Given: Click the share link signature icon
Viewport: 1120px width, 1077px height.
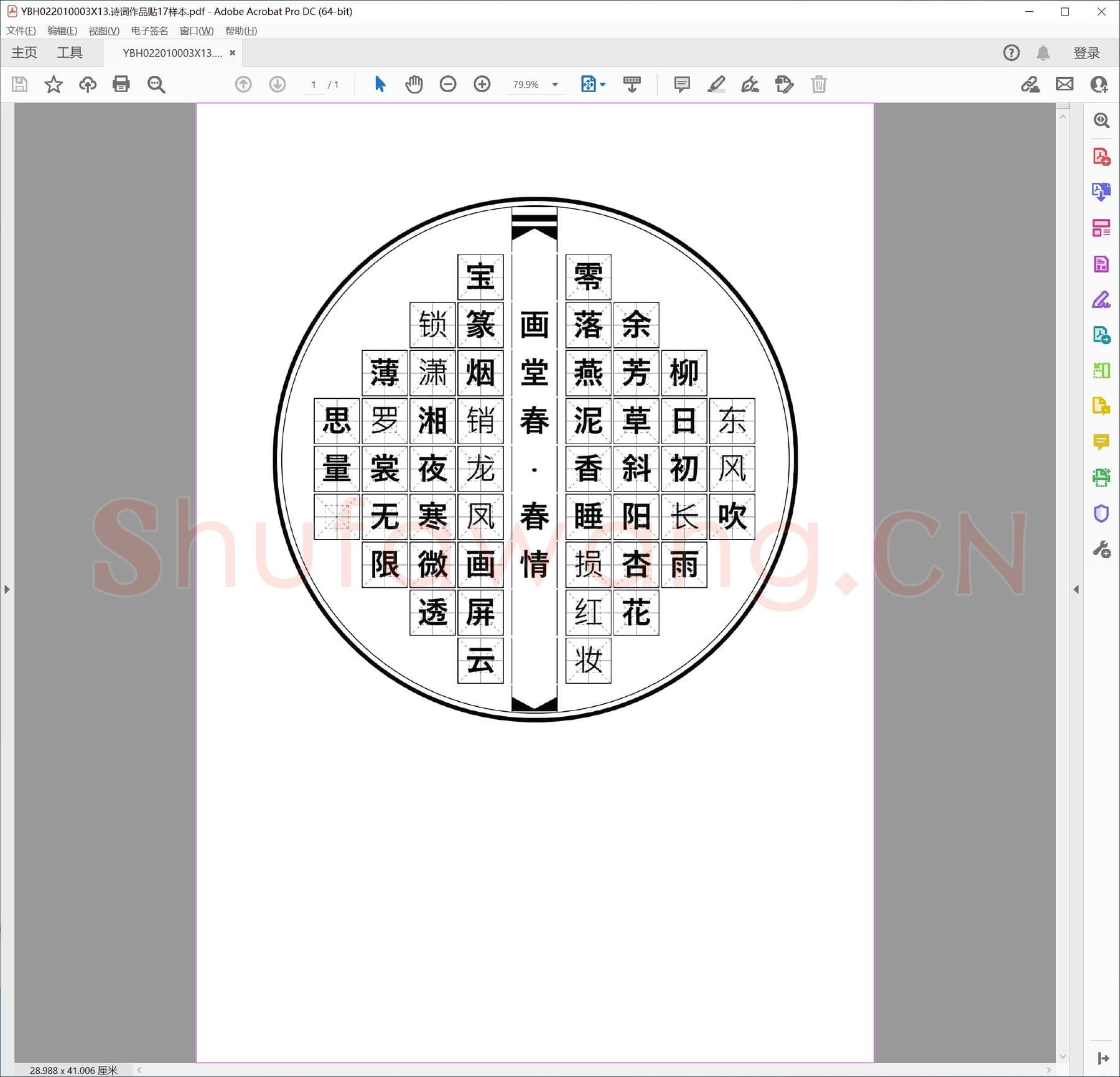Looking at the screenshot, I should tap(1030, 84).
